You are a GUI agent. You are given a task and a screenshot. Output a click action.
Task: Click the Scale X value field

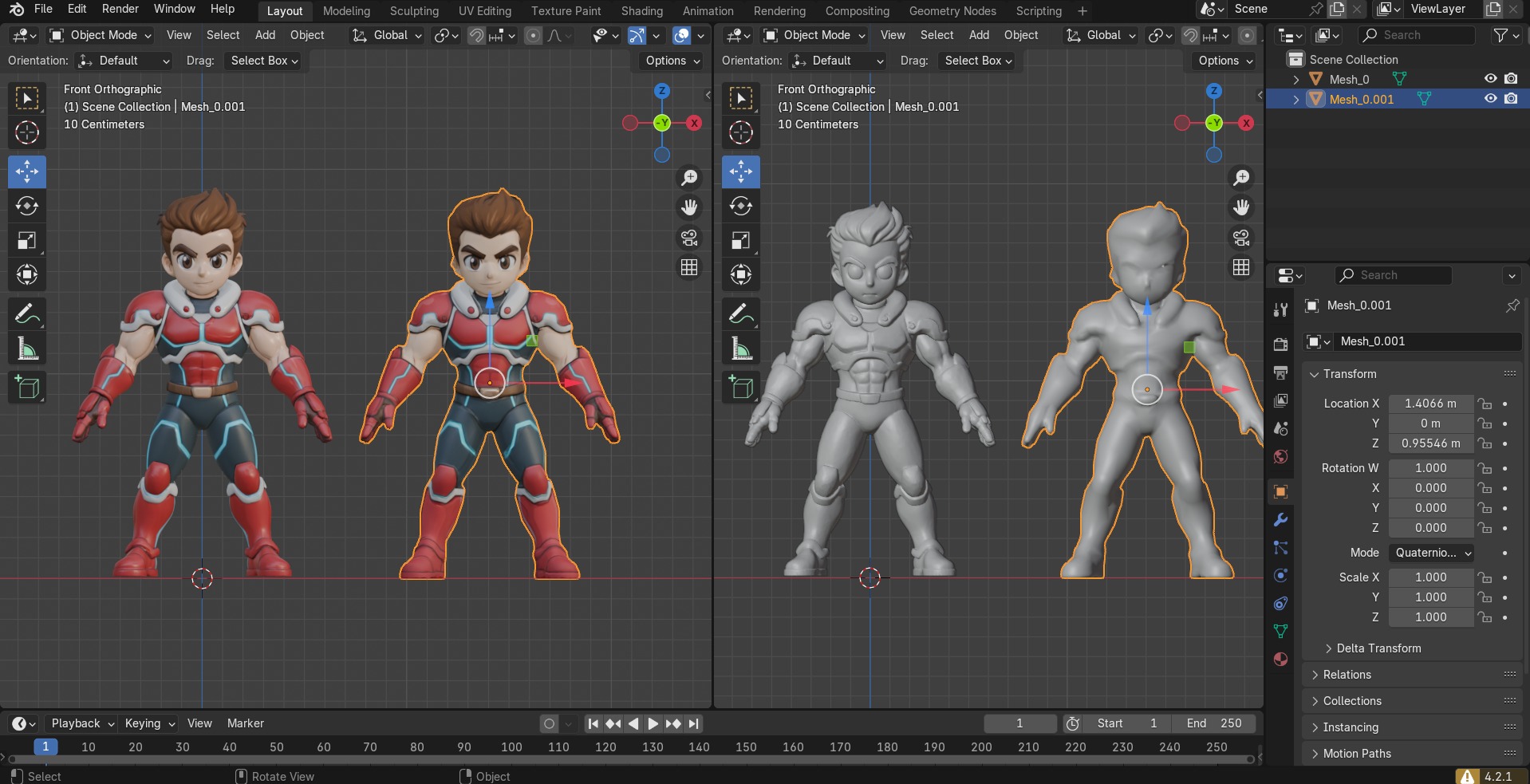tap(1430, 577)
